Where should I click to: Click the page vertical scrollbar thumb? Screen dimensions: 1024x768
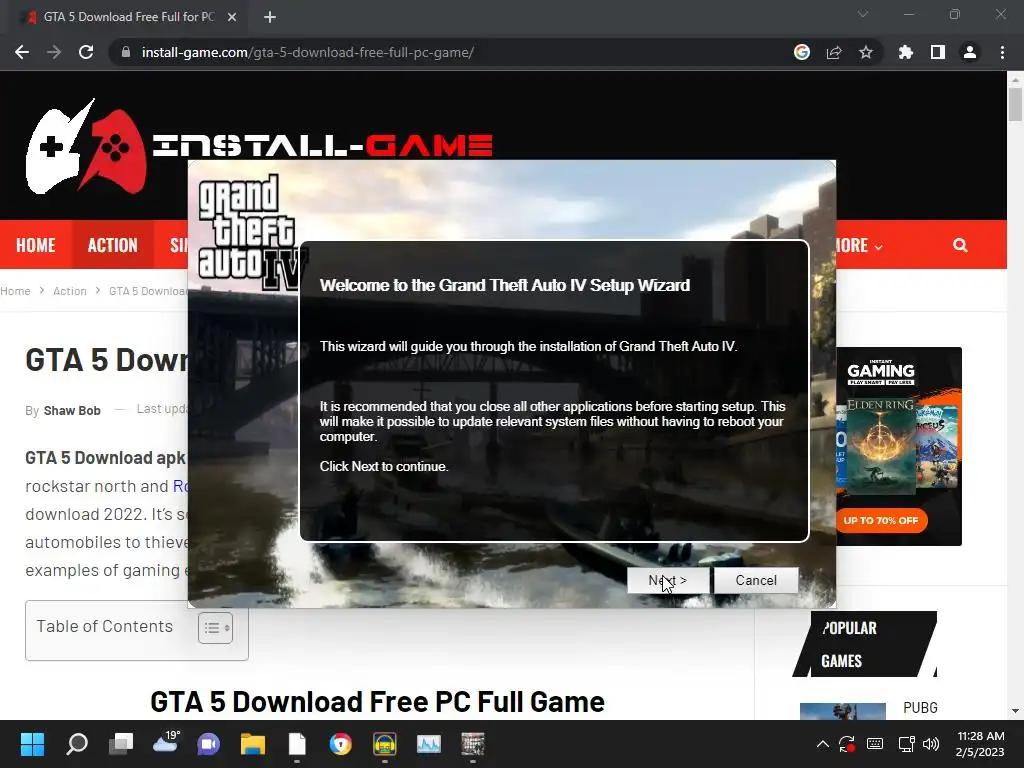(1015, 104)
